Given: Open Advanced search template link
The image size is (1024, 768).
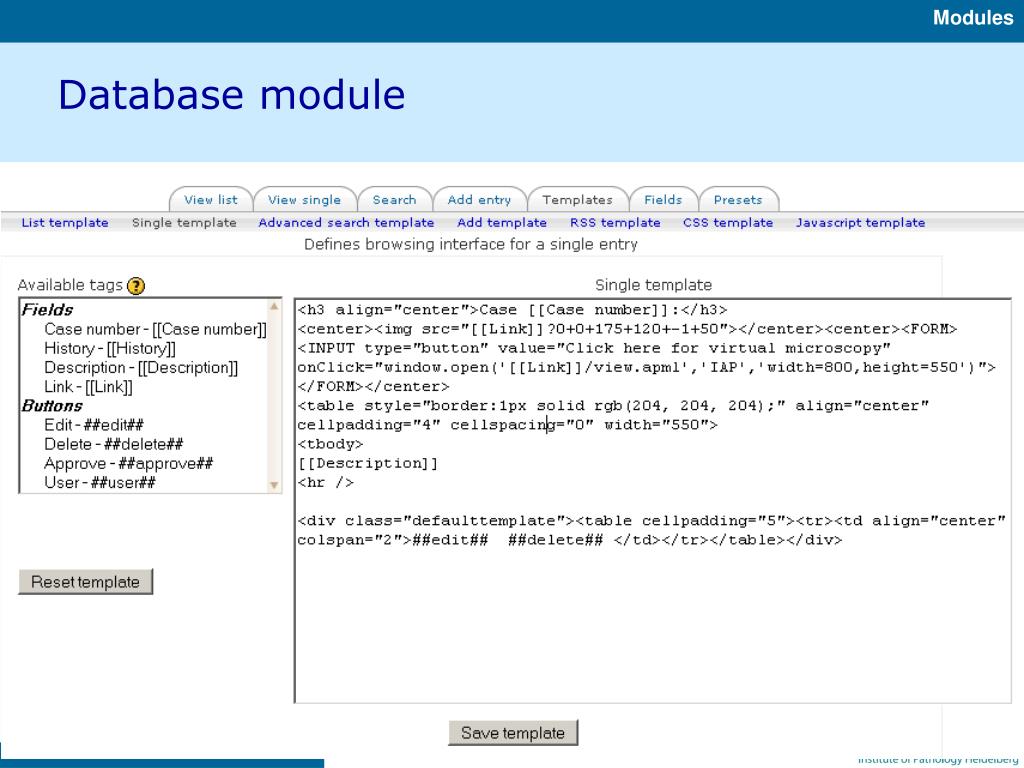Looking at the screenshot, I should tap(346, 223).
